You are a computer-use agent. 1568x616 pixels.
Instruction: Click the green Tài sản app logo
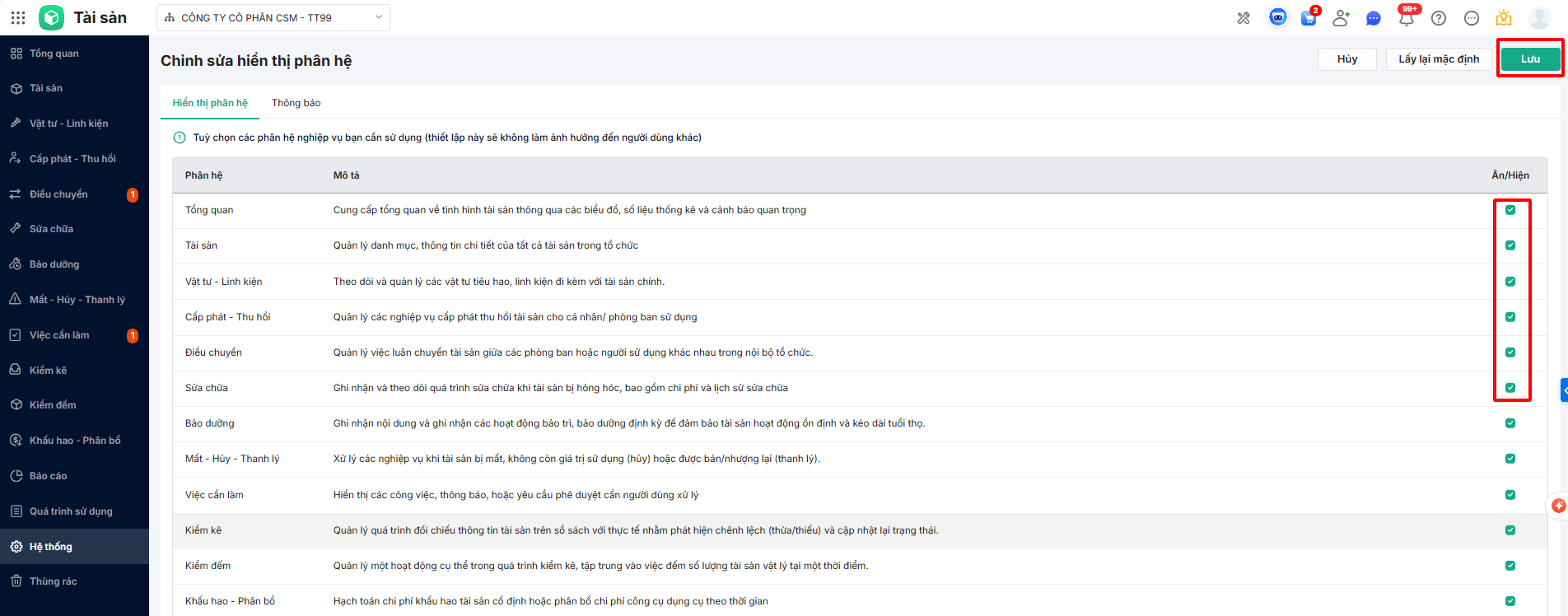(x=51, y=17)
